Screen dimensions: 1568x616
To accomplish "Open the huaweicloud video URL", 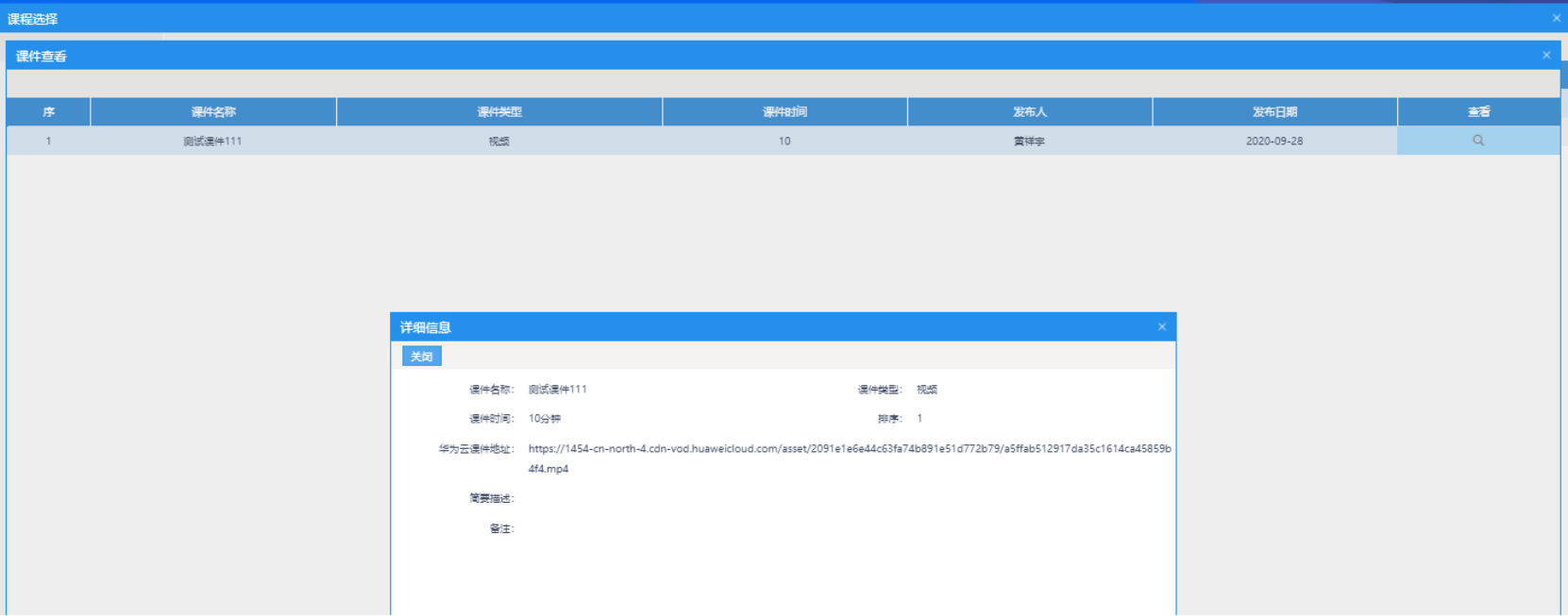I will point(849,449).
